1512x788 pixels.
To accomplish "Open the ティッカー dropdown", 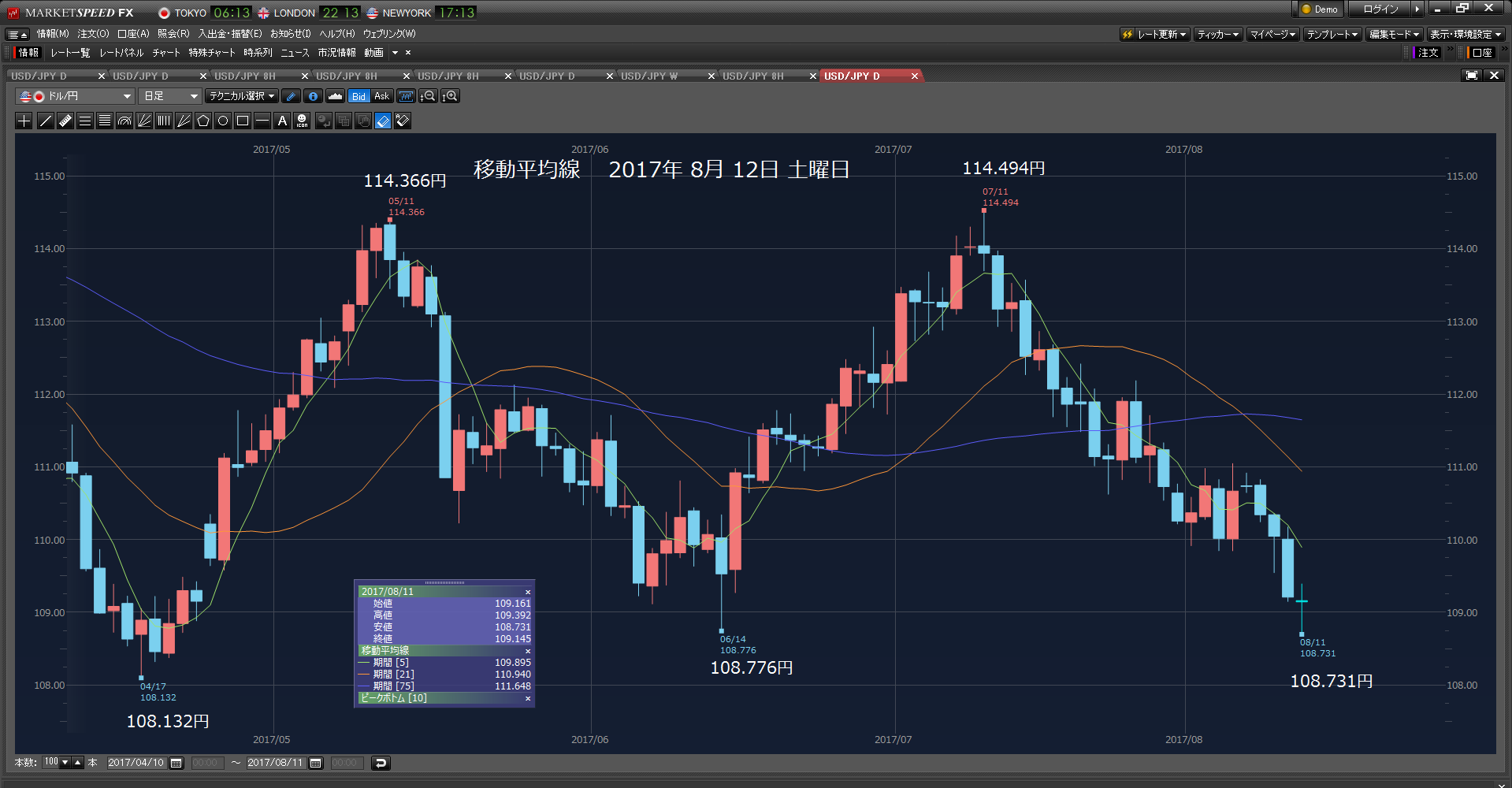I will [x=1218, y=34].
